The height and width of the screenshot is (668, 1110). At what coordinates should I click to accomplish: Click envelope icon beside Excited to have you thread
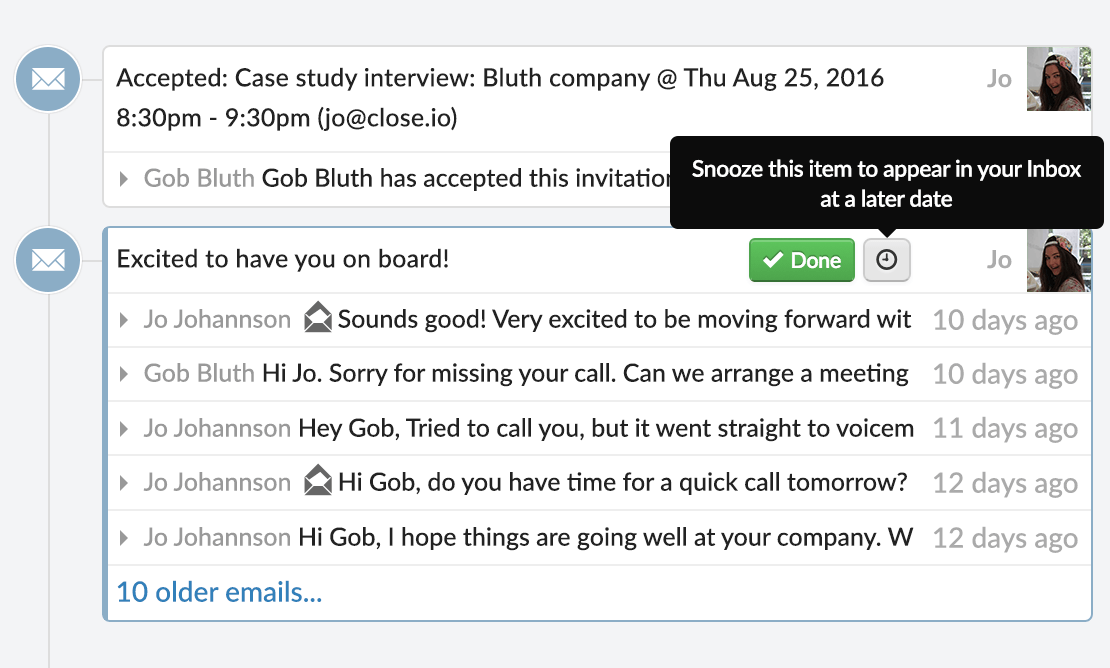pyautogui.click(x=48, y=260)
